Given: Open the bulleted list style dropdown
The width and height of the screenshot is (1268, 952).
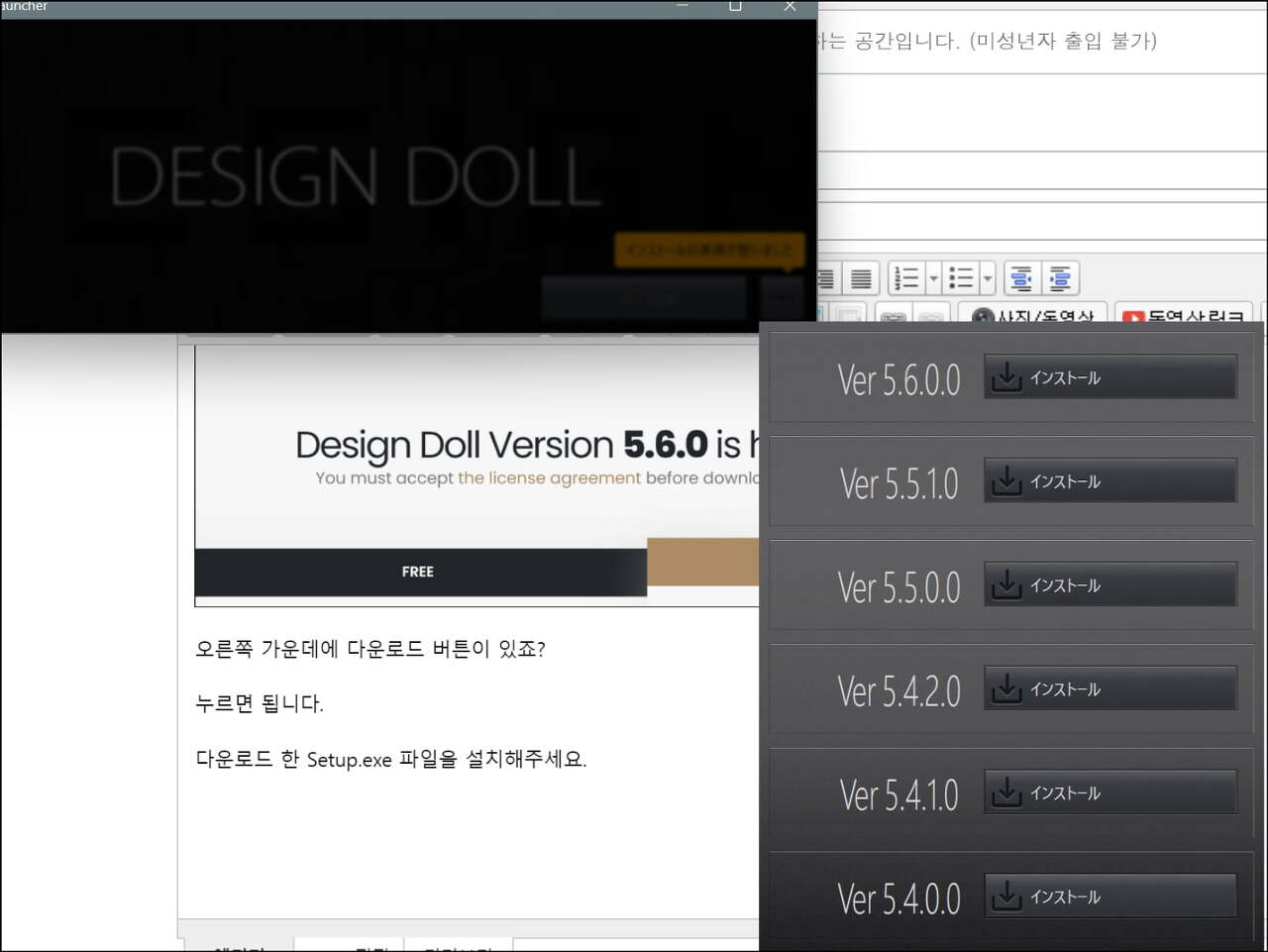Looking at the screenshot, I should pos(988,278).
